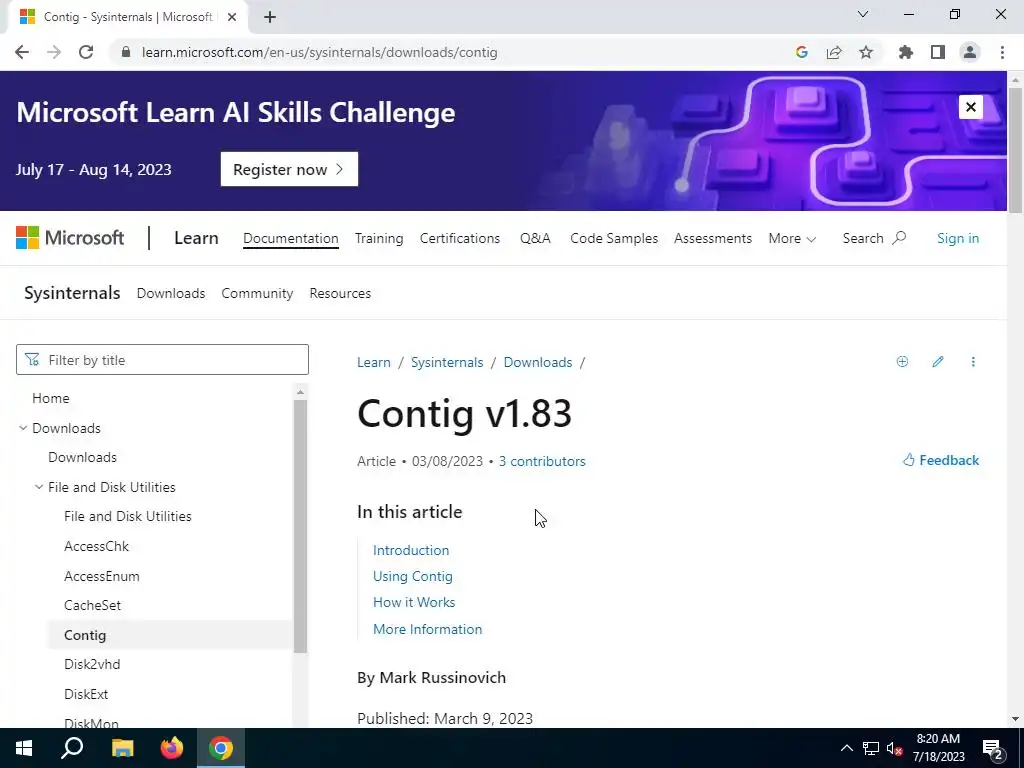
Task: Click the add to collection plus icon
Action: (x=902, y=361)
